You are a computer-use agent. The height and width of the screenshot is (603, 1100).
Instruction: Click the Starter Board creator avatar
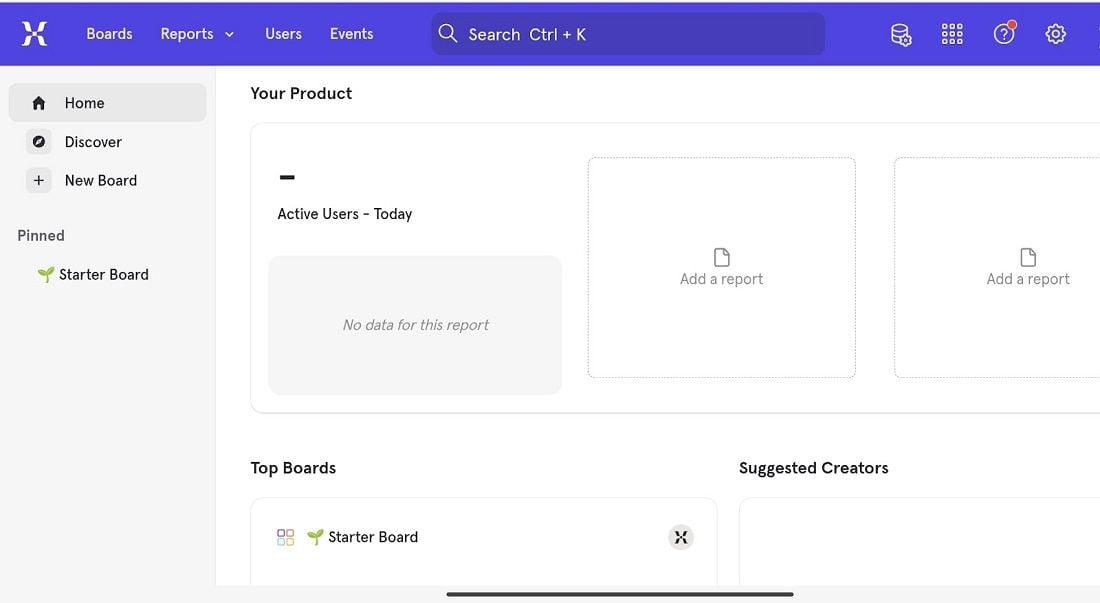[681, 537]
